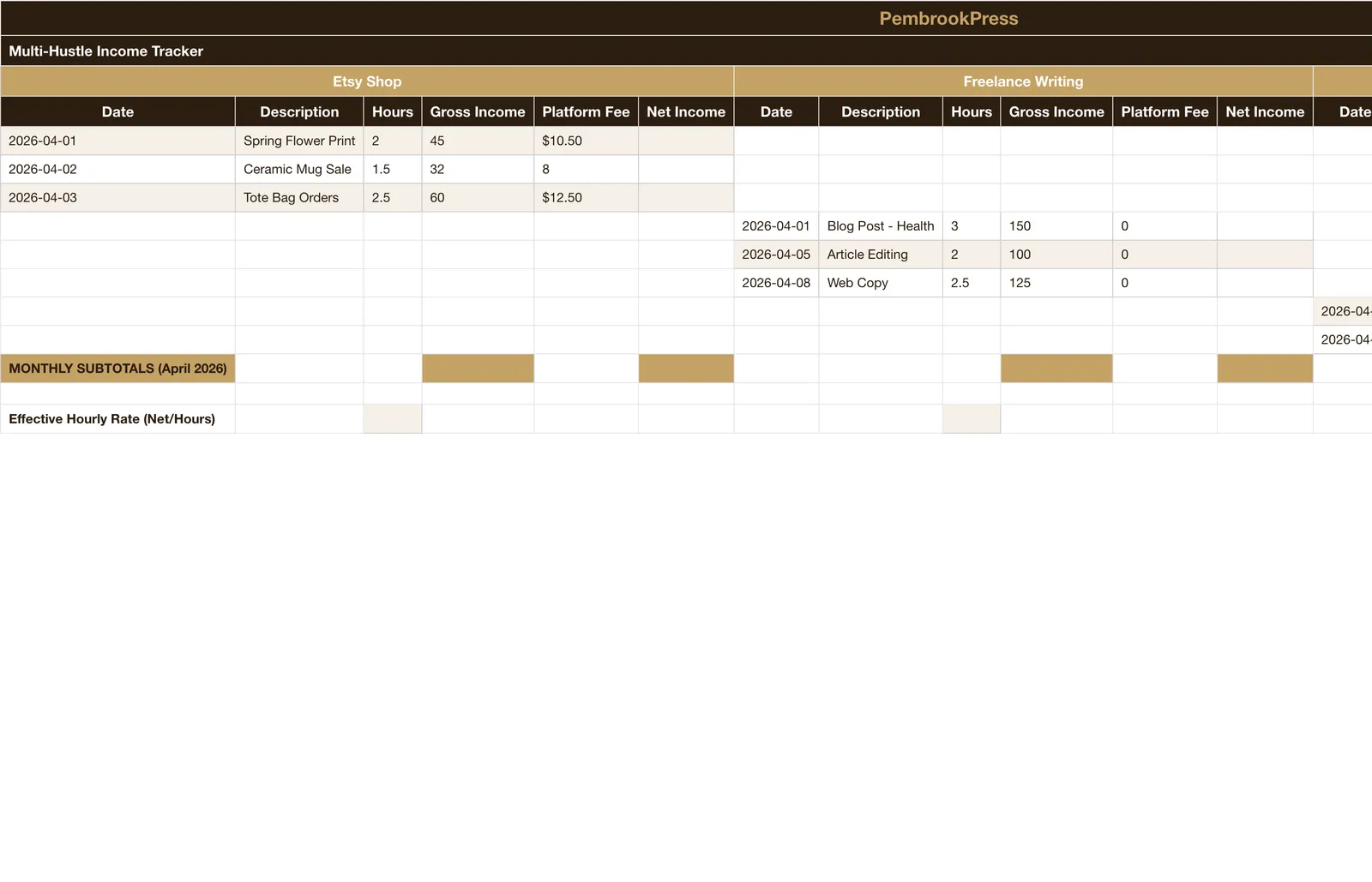Select the Web Copy platform fee 0
The image size is (1372, 882).
click(1164, 282)
